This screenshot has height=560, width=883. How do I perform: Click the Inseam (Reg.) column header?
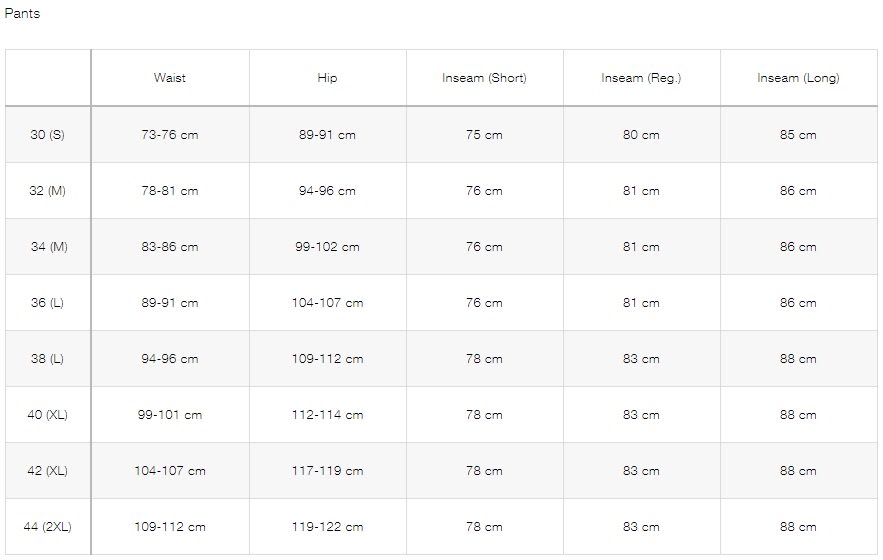point(641,78)
